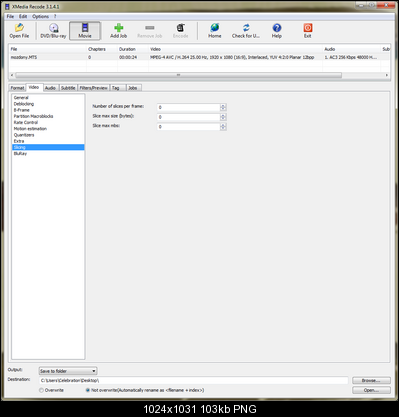The image size is (399, 417).
Task: Start the Encode toolbar icon
Action: [180, 31]
